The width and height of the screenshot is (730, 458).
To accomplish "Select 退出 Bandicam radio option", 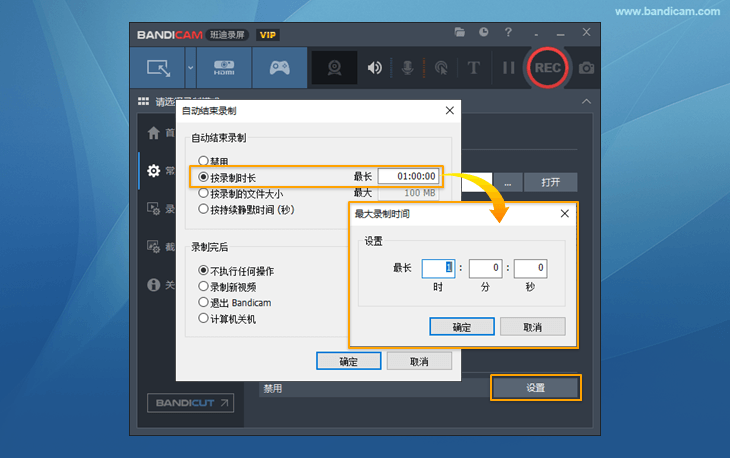I will click(235, 303).
